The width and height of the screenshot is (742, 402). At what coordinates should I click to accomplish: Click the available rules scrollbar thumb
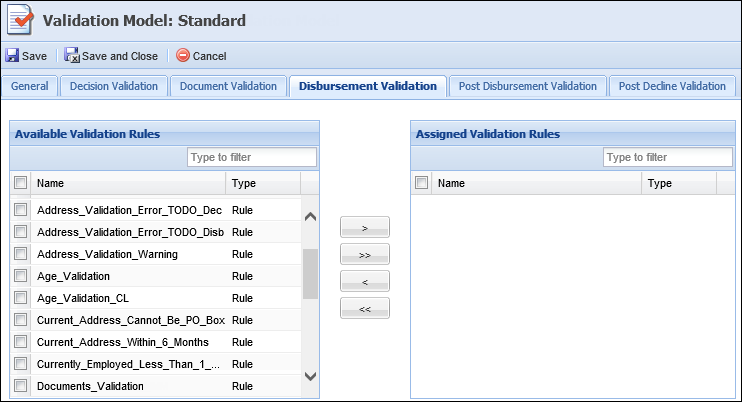(x=310, y=274)
